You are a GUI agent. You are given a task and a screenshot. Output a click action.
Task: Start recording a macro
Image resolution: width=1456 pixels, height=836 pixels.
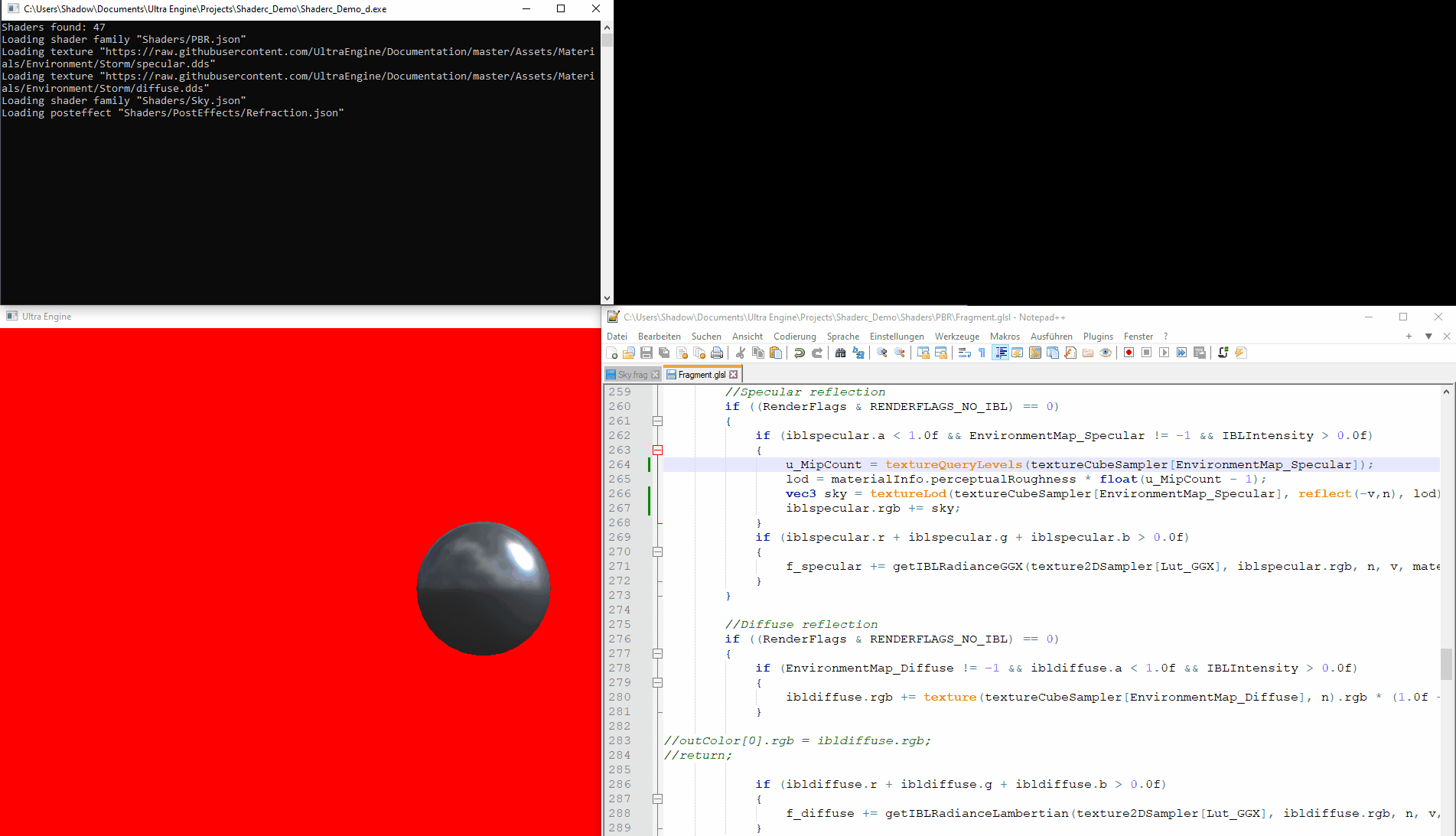(1128, 353)
